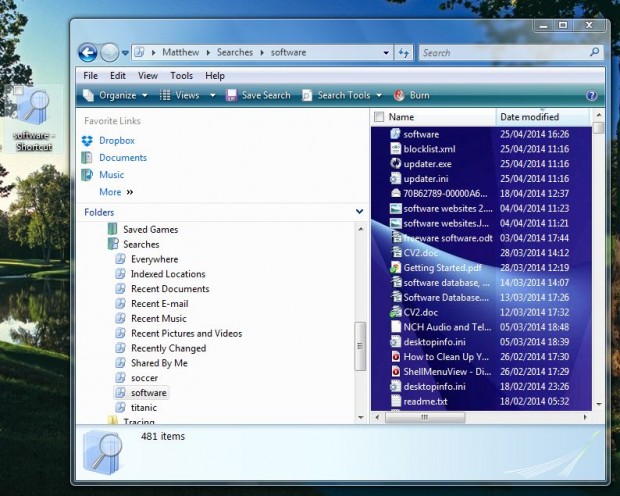Click the Forward navigation arrow button
Image resolution: width=620 pixels, height=496 pixels.
tap(109, 52)
